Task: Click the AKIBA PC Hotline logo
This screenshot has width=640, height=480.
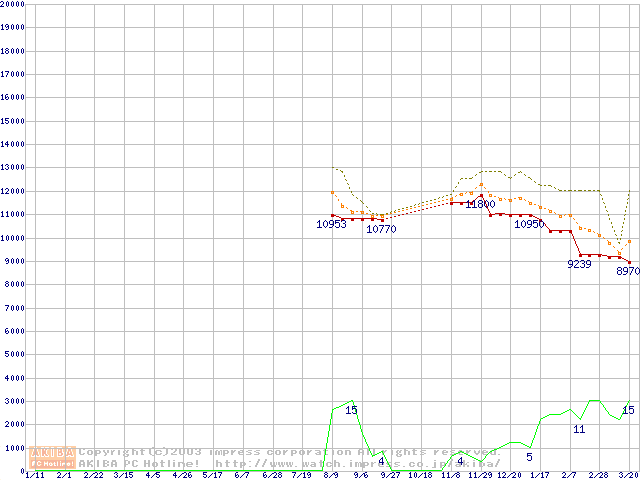Action: point(53,457)
